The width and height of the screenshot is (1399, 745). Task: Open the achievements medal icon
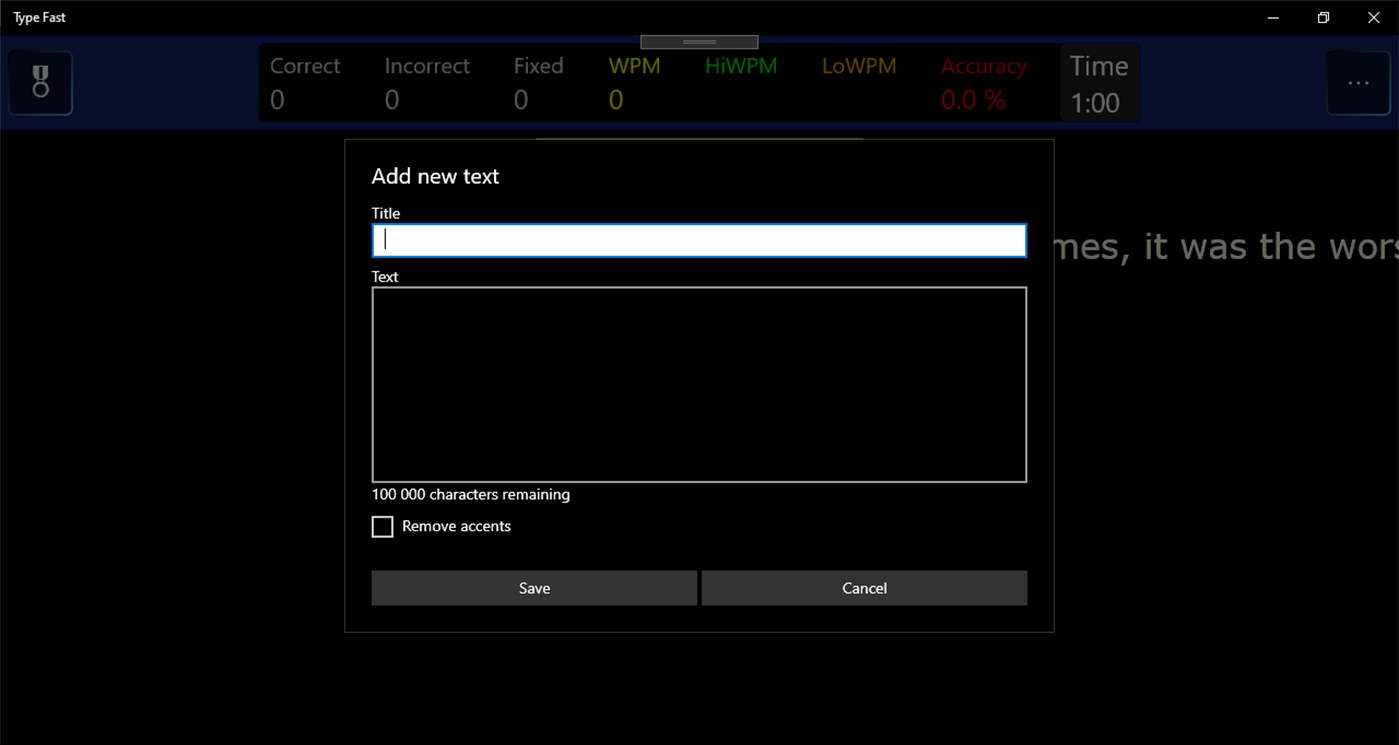coord(40,83)
